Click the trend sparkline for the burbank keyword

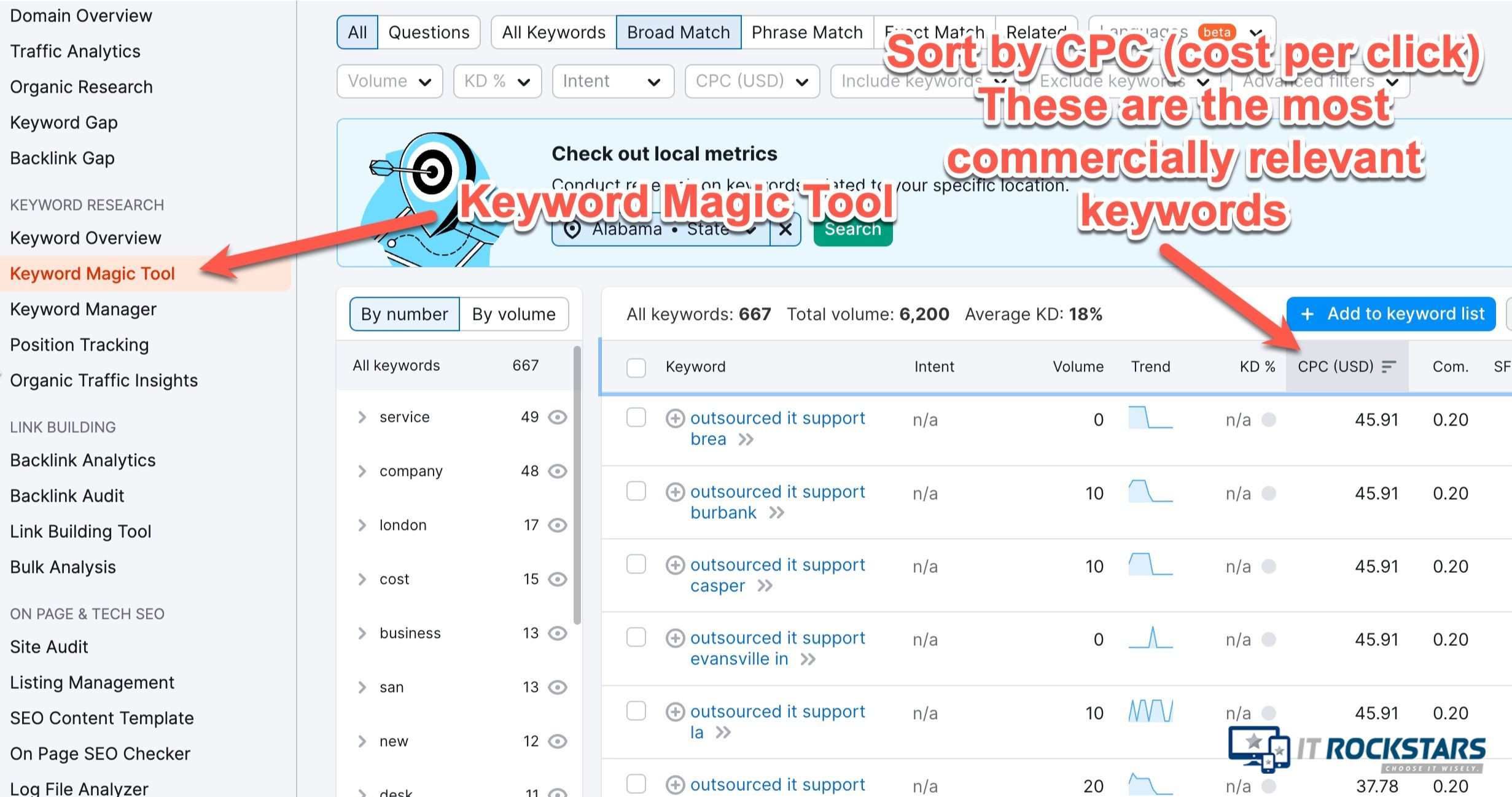click(1150, 491)
